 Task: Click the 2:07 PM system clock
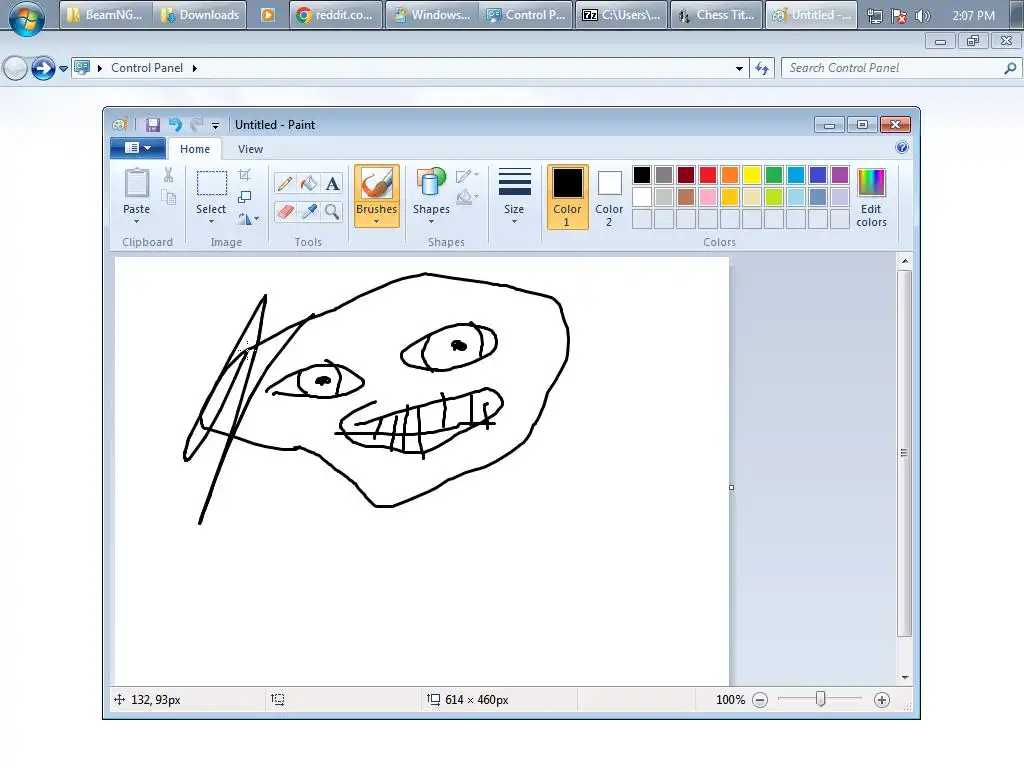[973, 16]
